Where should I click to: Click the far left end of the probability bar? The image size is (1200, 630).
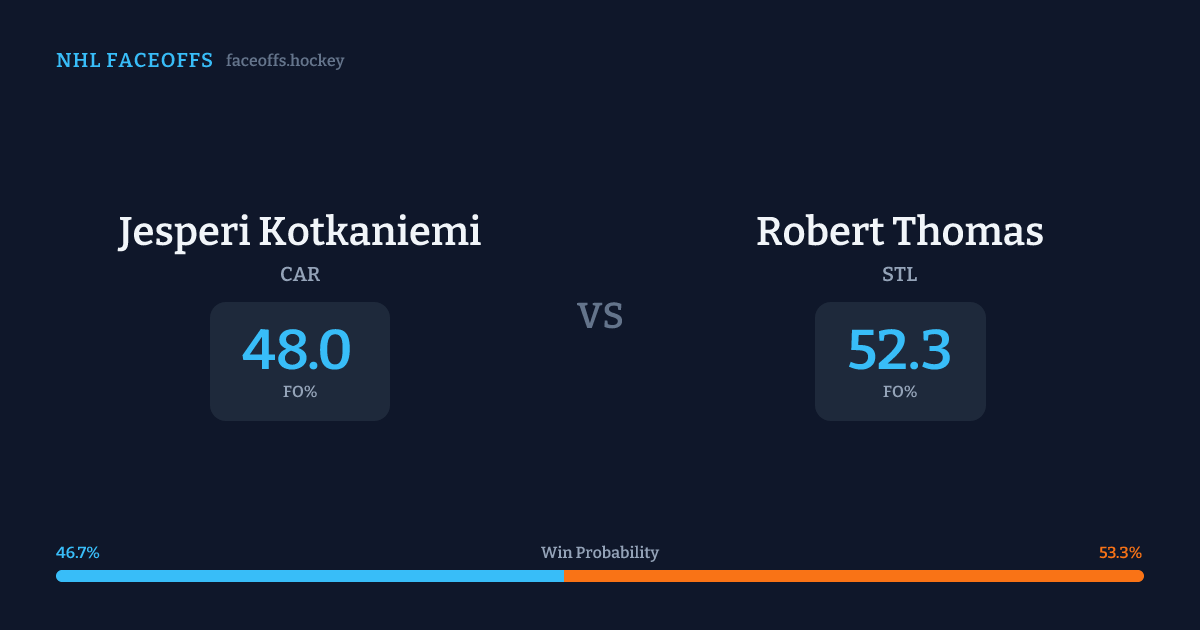(60, 576)
